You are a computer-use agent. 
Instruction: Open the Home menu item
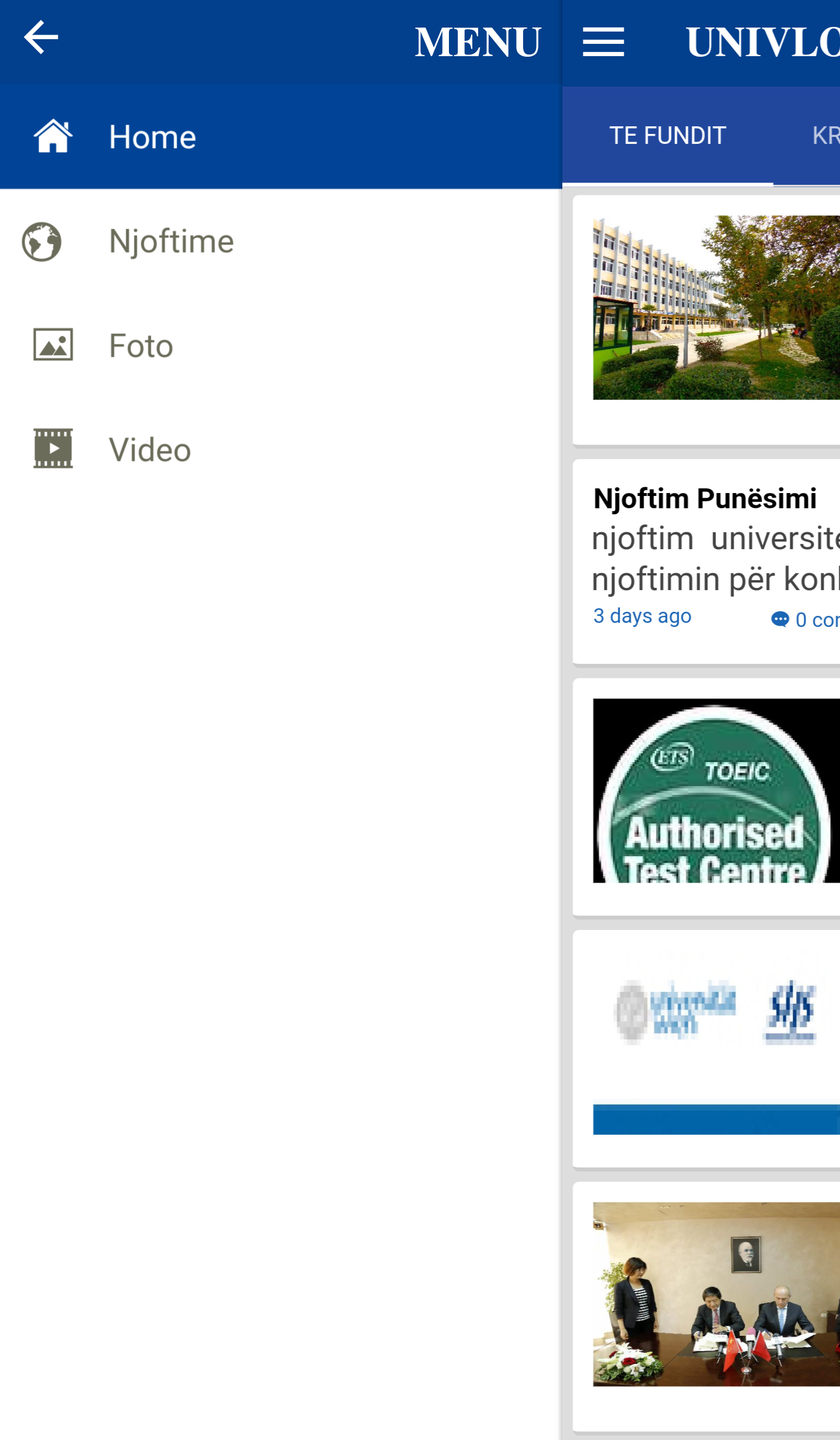(281, 137)
